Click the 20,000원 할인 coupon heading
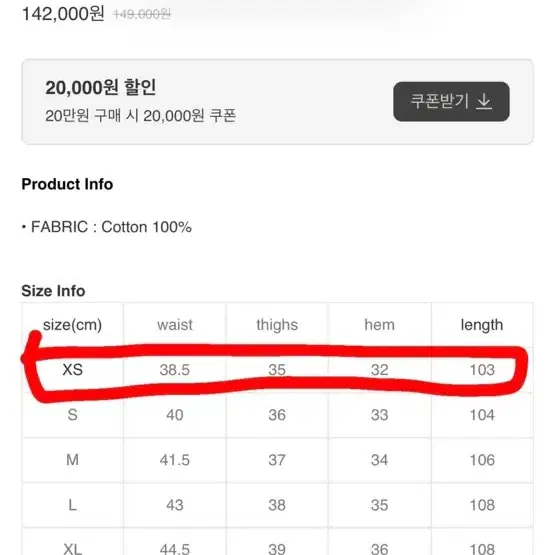555x555 pixels. click(101, 87)
